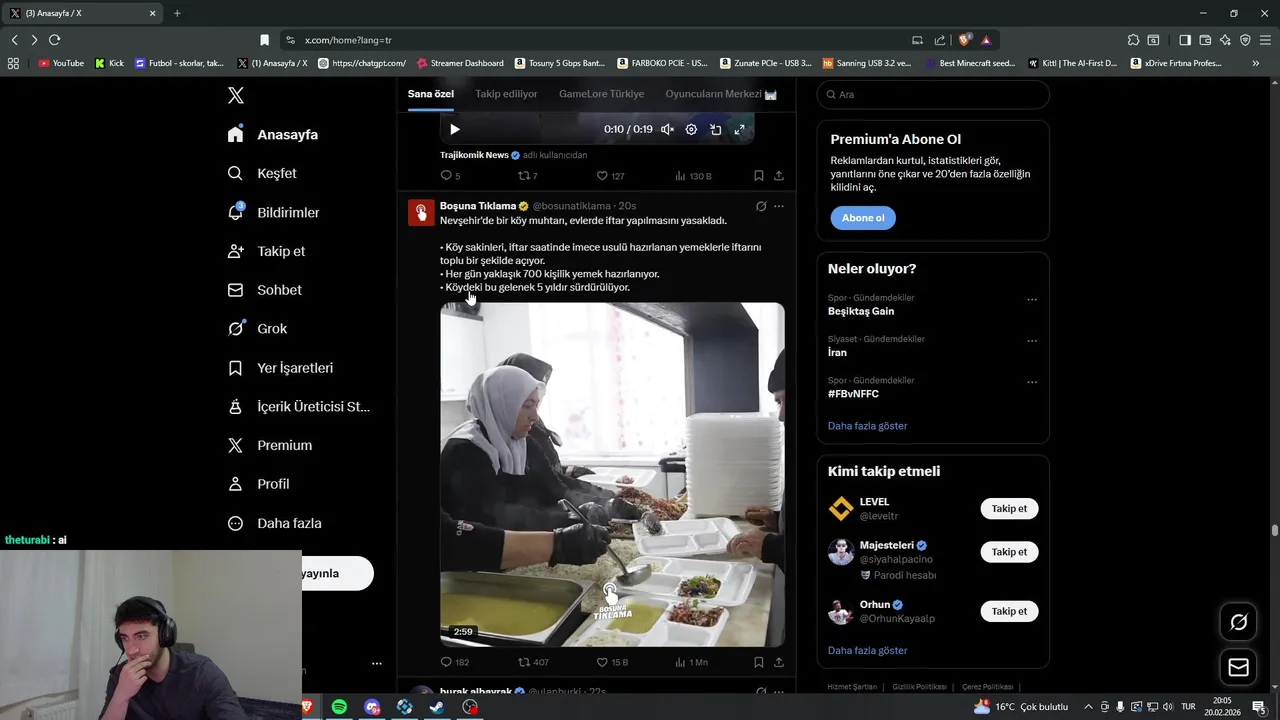The height and width of the screenshot is (720, 1280).
Task: Like Boşuna Tıklama post (15 B)
Action: [612, 662]
